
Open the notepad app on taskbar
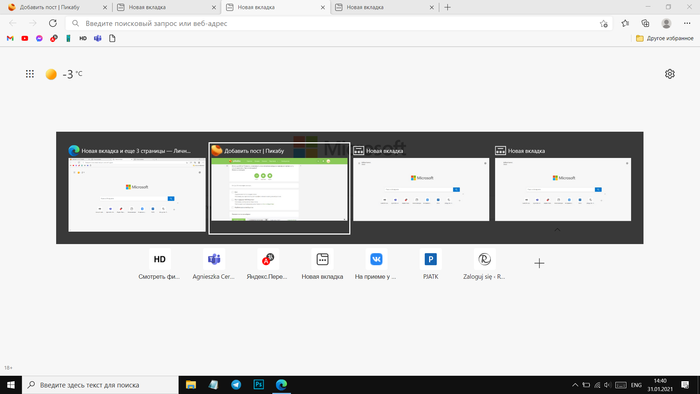pyautogui.click(x=213, y=385)
